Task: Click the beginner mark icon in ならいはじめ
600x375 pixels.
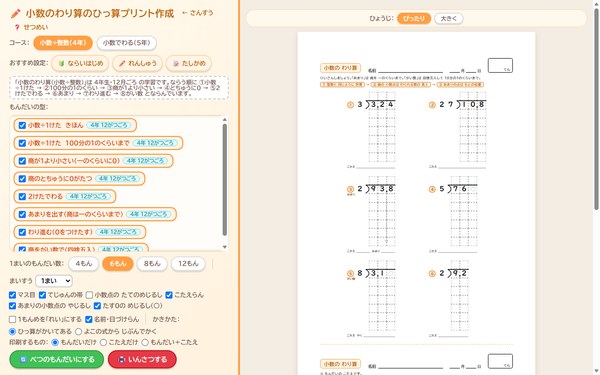Action: tap(61, 64)
